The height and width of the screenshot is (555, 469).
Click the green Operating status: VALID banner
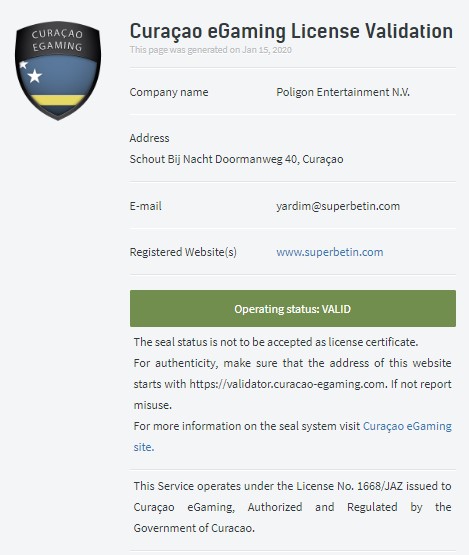click(293, 308)
